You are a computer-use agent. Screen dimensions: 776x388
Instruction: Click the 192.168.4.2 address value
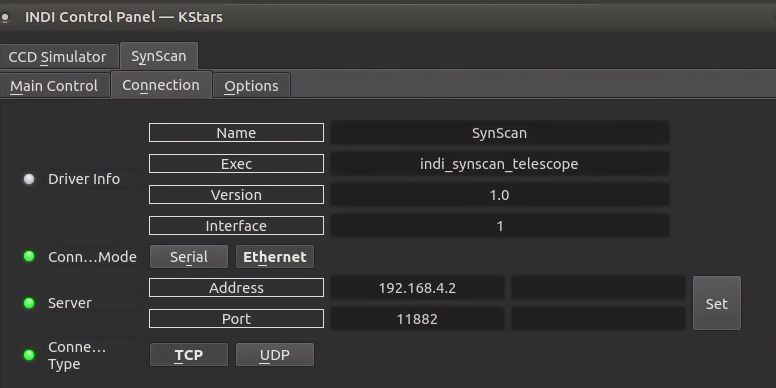(417, 288)
